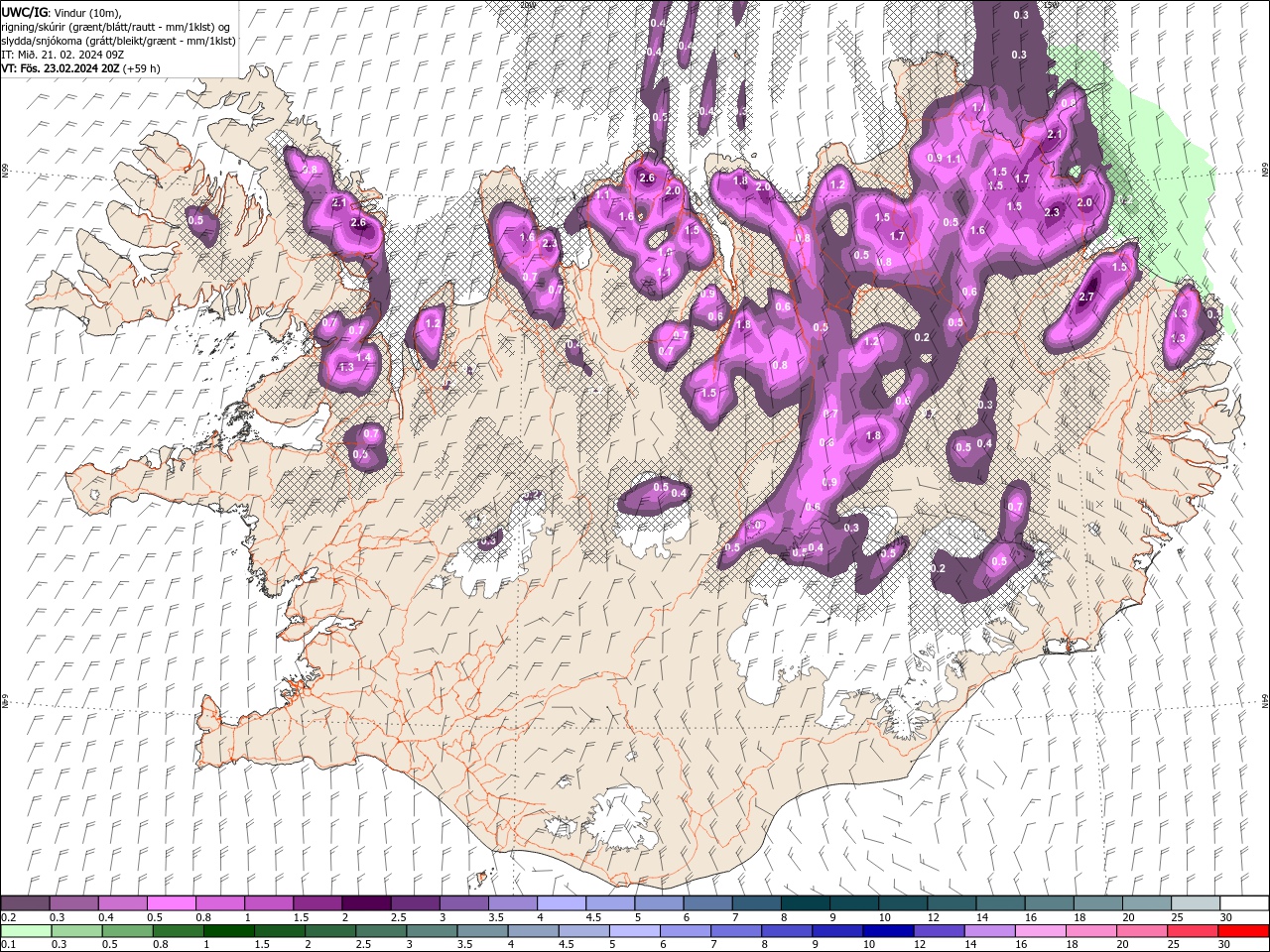1270x952 pixels.
Task: Click the 0.2 tick label on the snow scale
Action: tap(8, 917)
